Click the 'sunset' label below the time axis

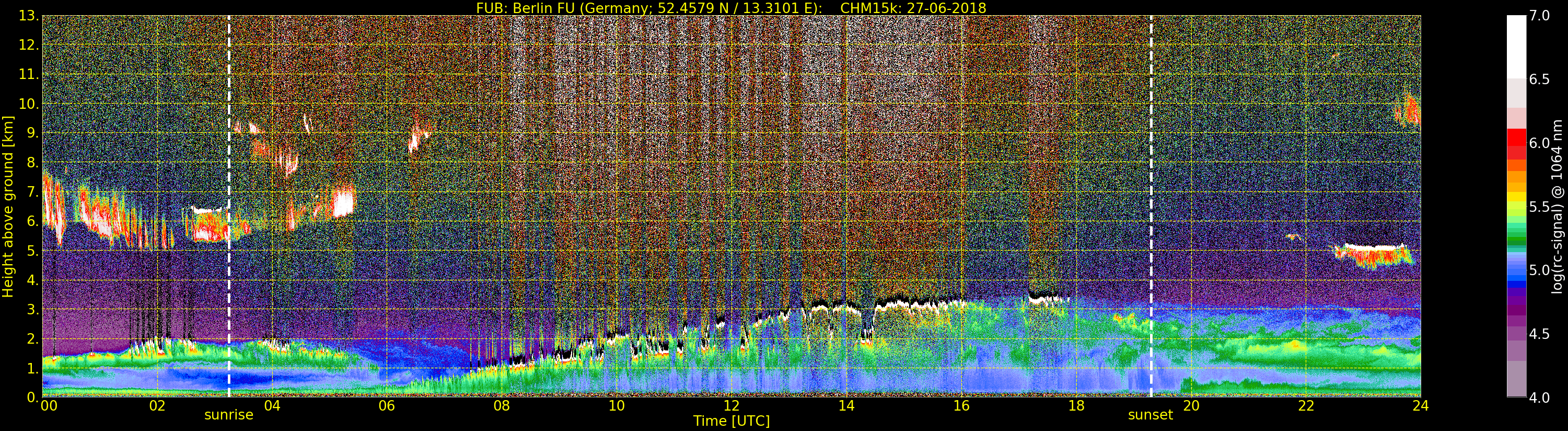pyautogui.click(x=1151, y=415)
